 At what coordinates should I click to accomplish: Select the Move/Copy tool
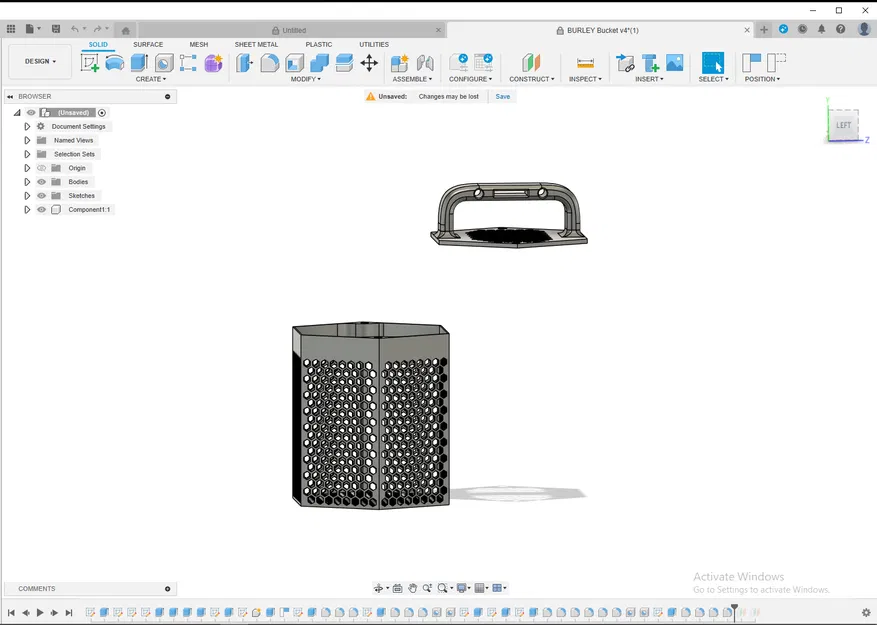369,62
